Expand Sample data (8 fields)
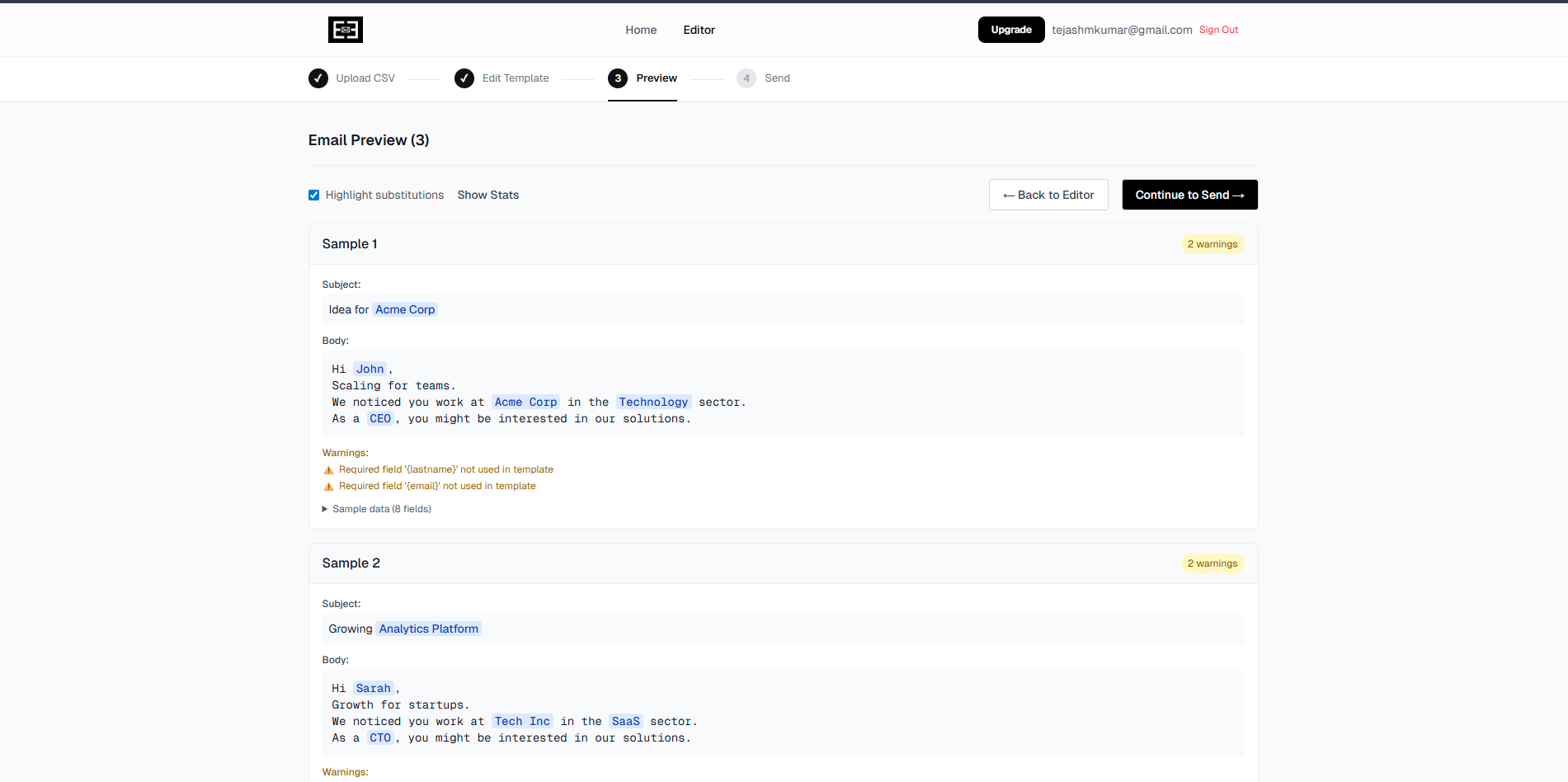This screenshot has width=1568, height=782. pyautogui.click(x=381, y=509)
